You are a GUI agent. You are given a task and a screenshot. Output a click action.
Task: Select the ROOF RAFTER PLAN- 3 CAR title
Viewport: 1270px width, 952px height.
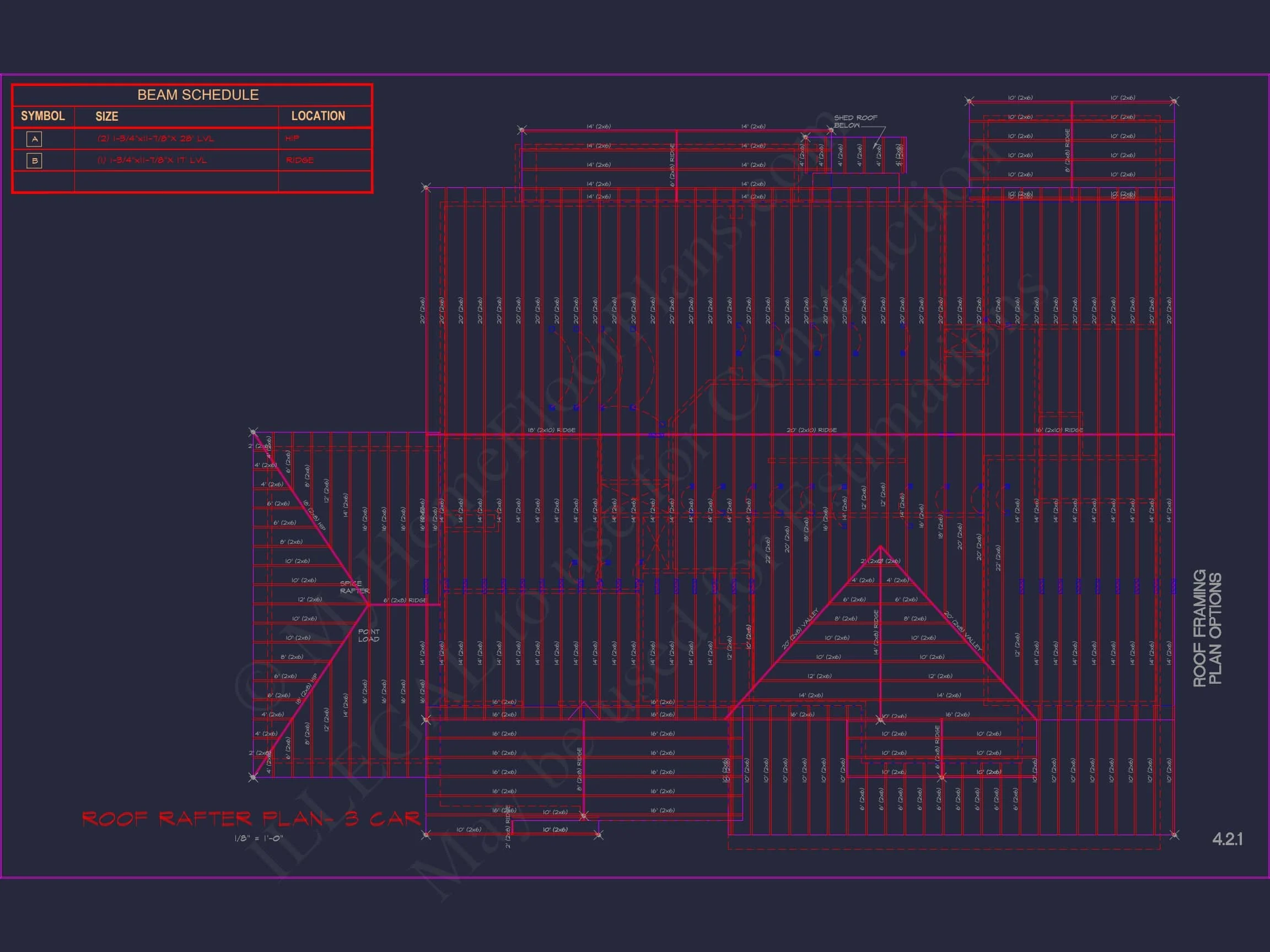251,819
